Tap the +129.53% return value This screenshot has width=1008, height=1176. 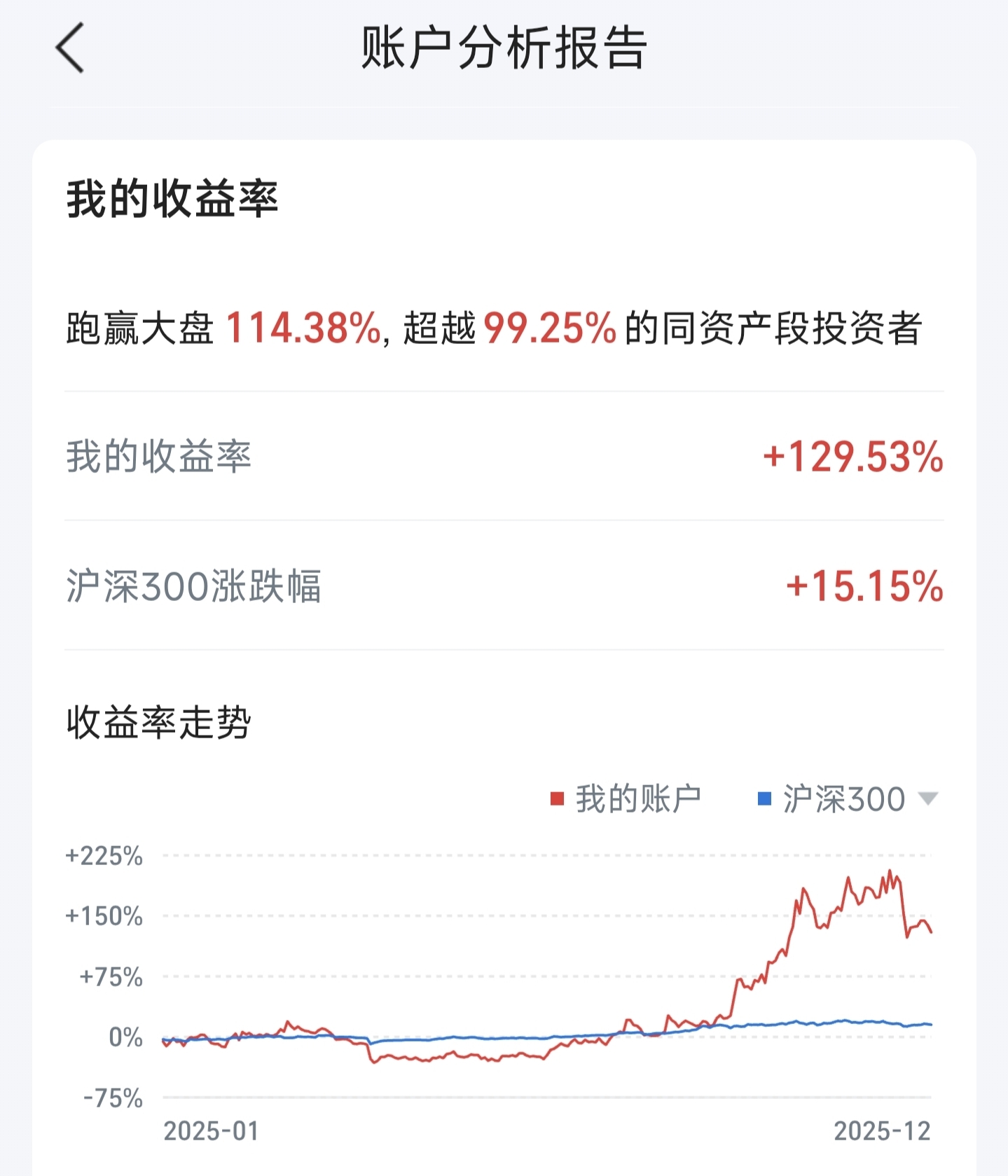click(852, 457)
